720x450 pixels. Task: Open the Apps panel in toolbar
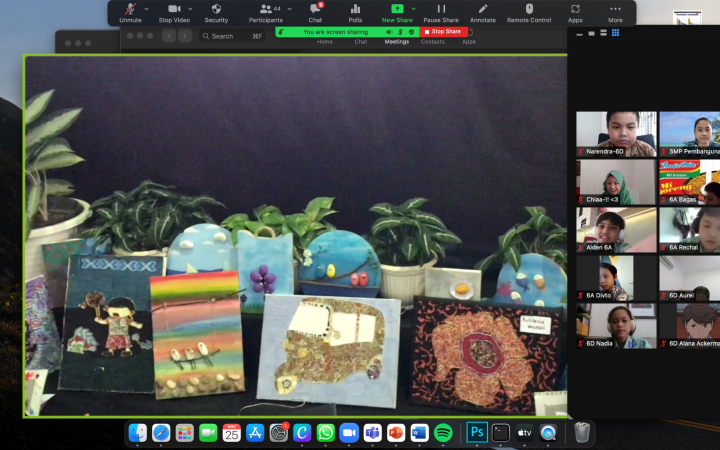[x=575, y=12]
